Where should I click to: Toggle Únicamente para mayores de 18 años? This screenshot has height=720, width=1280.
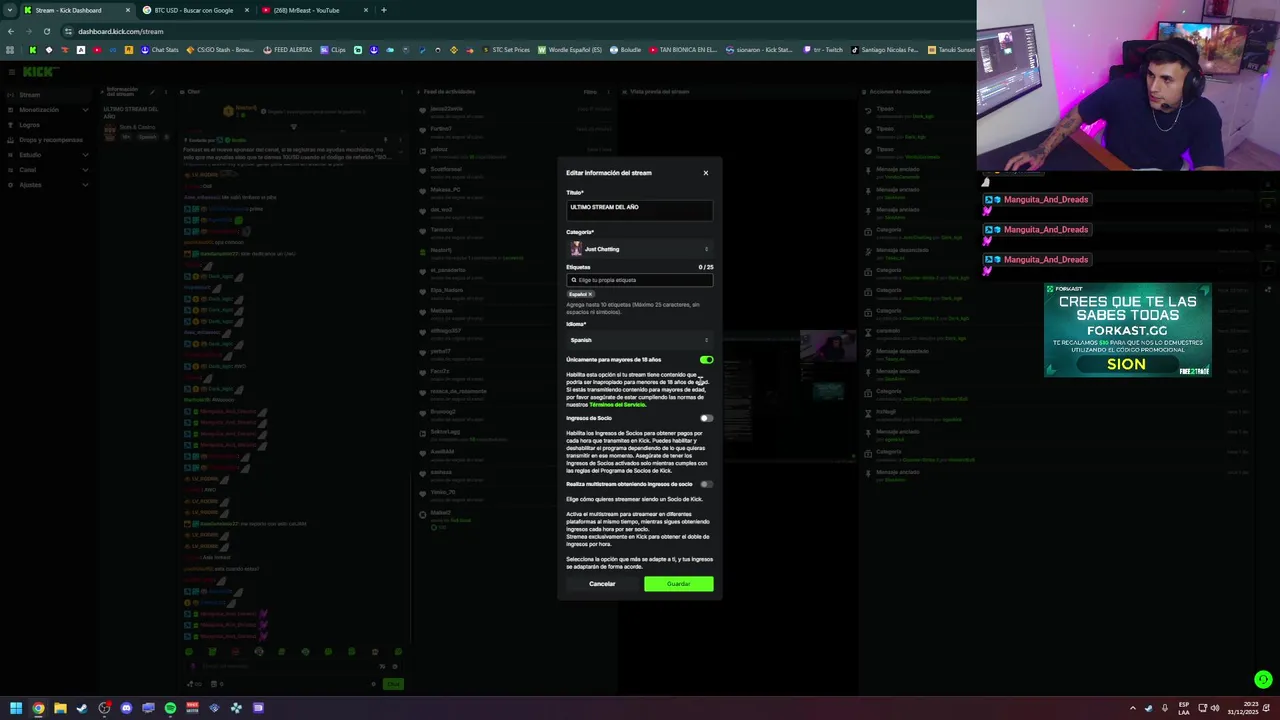[x=707, y=359]
